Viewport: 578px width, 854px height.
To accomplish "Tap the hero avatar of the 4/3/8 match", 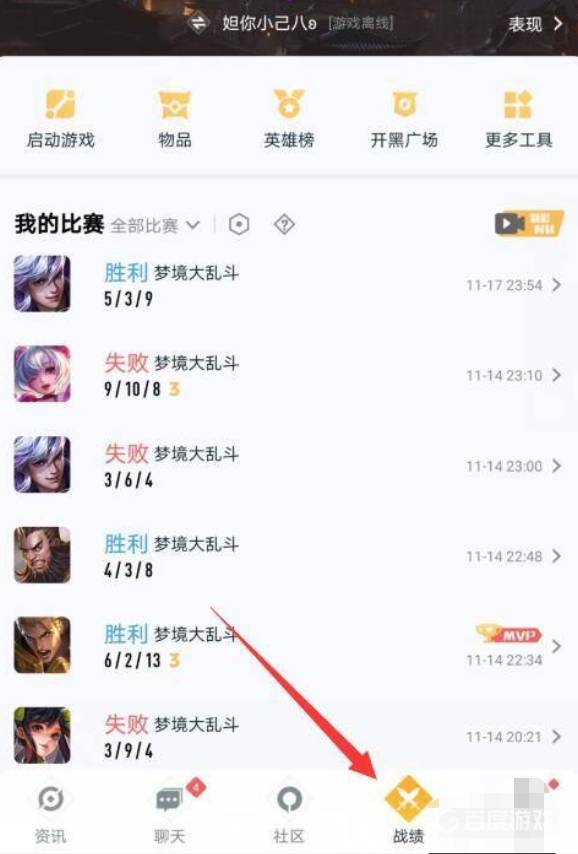I will click(x=42, y=555).
